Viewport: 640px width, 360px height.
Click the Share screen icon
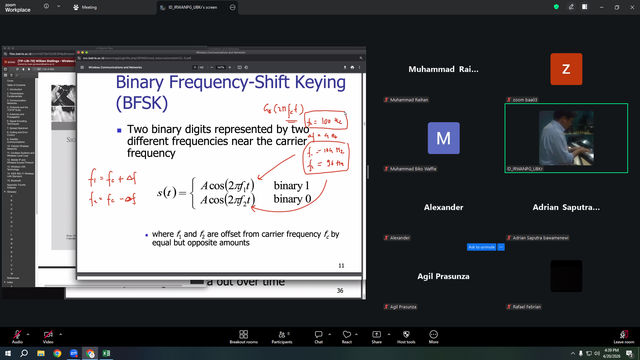pyautogui.click(x=376, y=335)
